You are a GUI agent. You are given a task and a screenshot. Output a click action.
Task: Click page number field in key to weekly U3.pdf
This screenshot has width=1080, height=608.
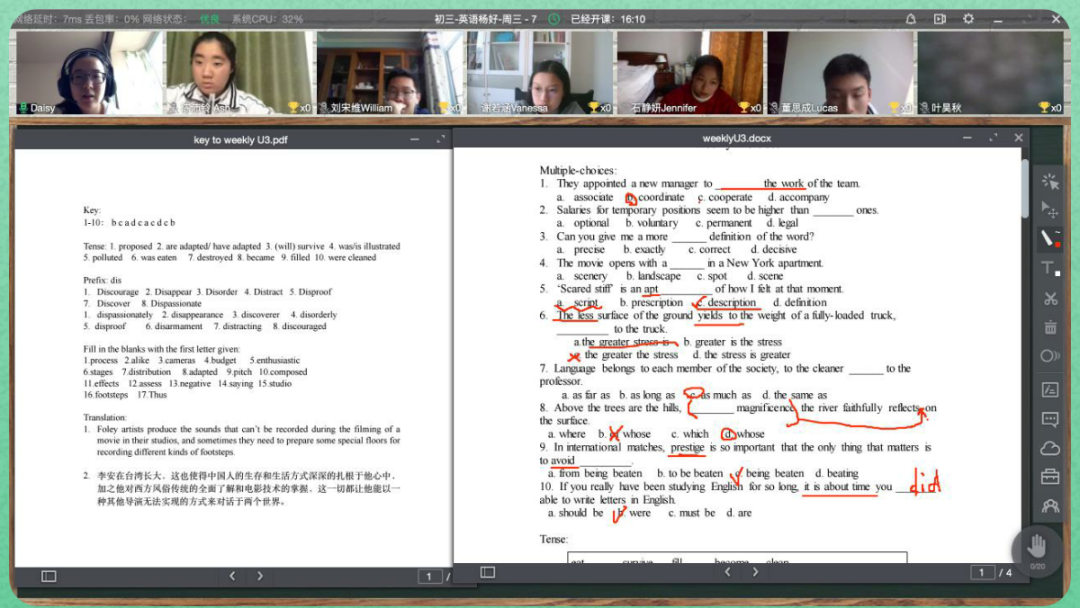click(430, 576)
